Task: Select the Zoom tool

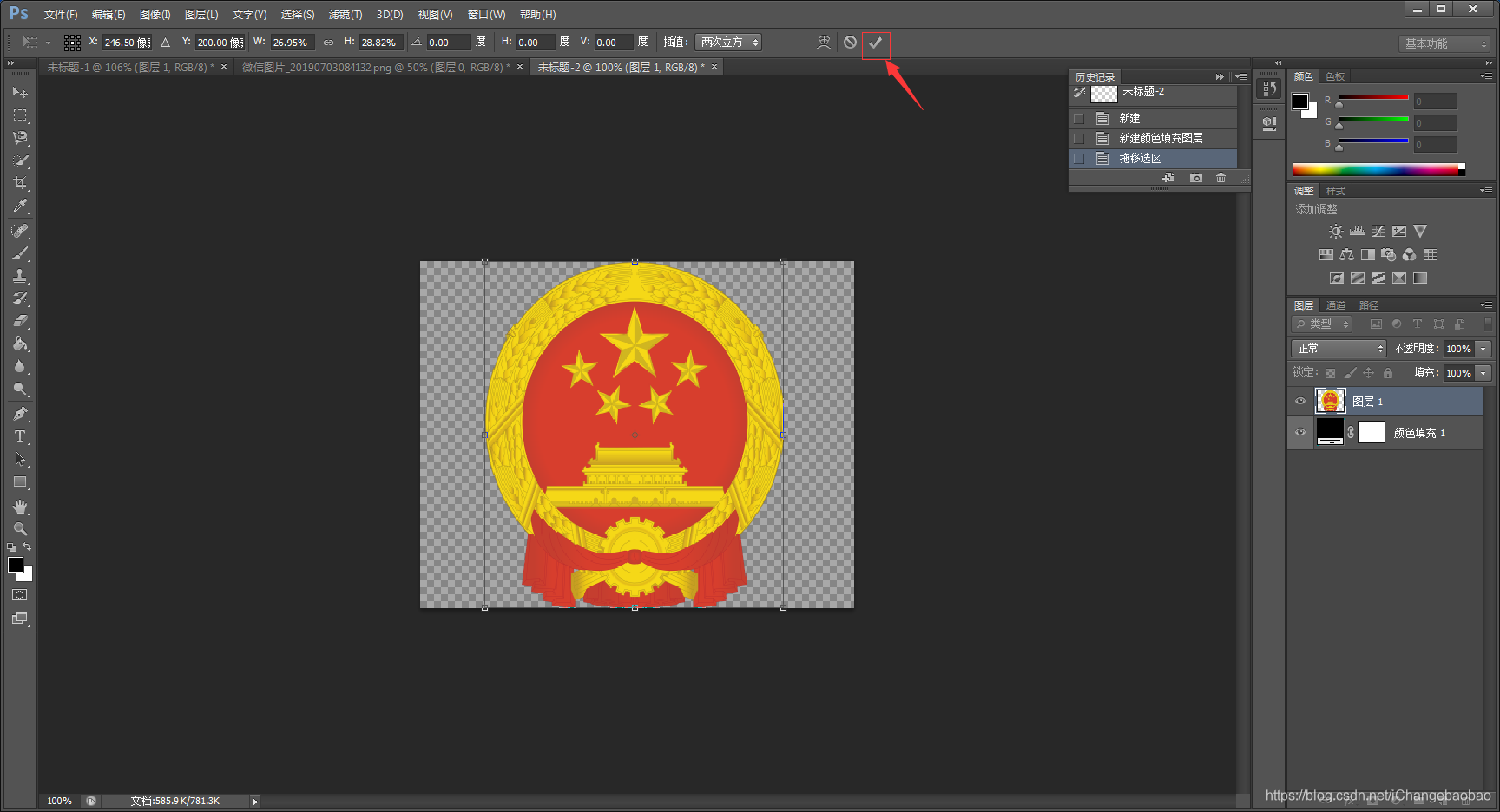Action: (x=20, y=529)
